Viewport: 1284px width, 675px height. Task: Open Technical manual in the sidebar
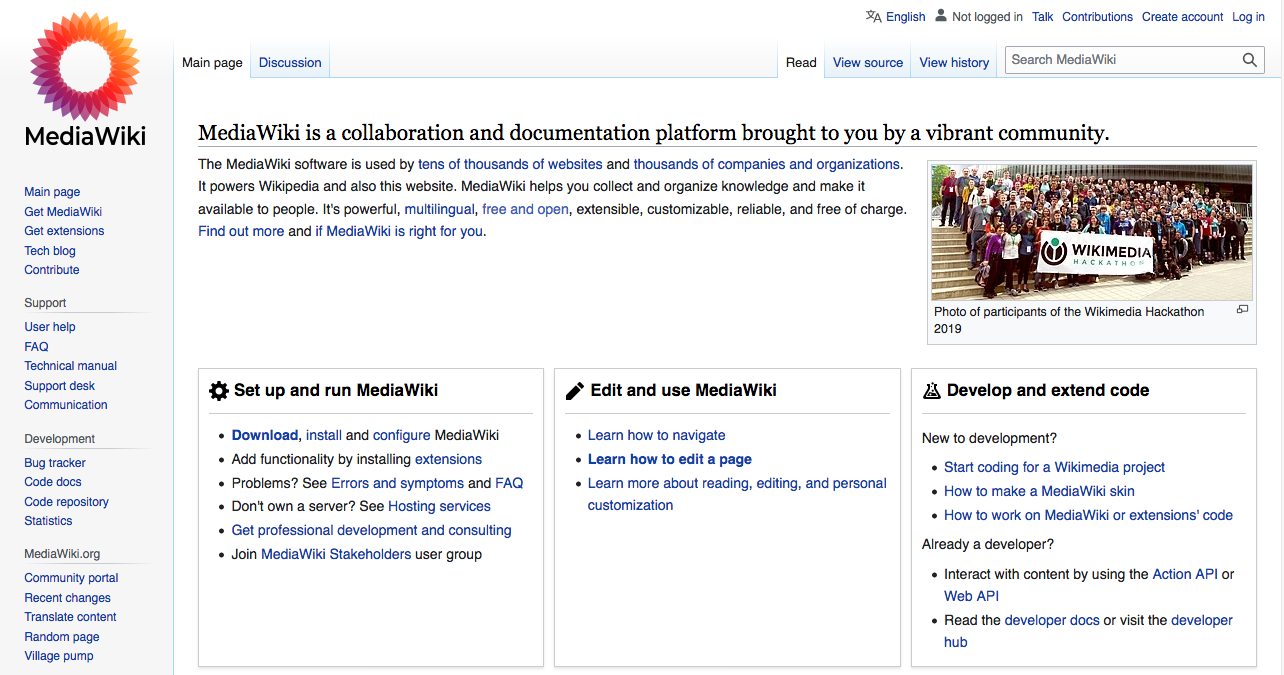click(71, 366)
